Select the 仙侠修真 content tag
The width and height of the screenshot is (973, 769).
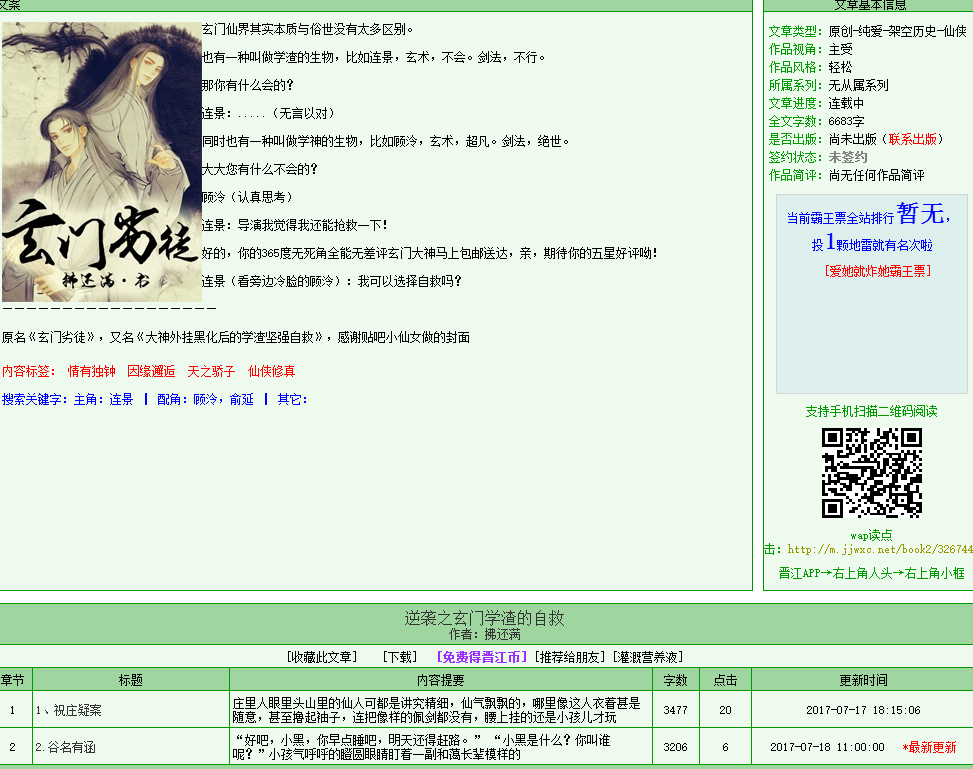pyautogui.click(x=271, y=371)
